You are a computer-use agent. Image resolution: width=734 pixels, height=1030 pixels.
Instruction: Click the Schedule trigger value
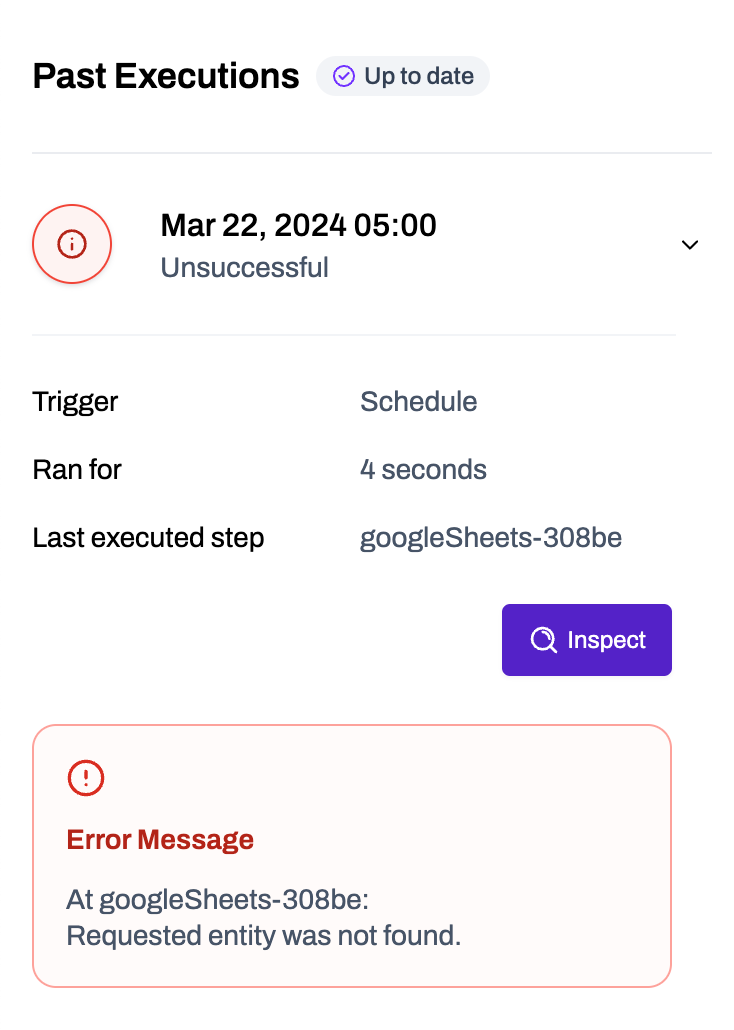click(418, 402)
